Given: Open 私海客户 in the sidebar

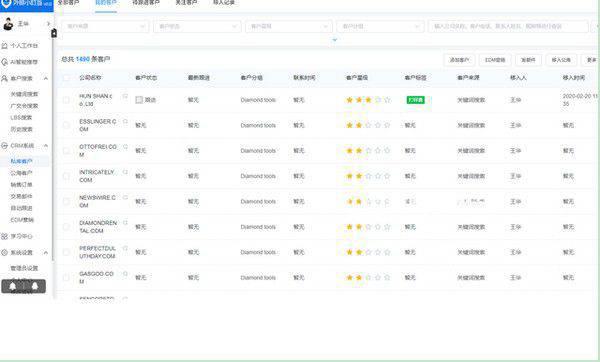Looking at the screenshot, I should [21, 161].
